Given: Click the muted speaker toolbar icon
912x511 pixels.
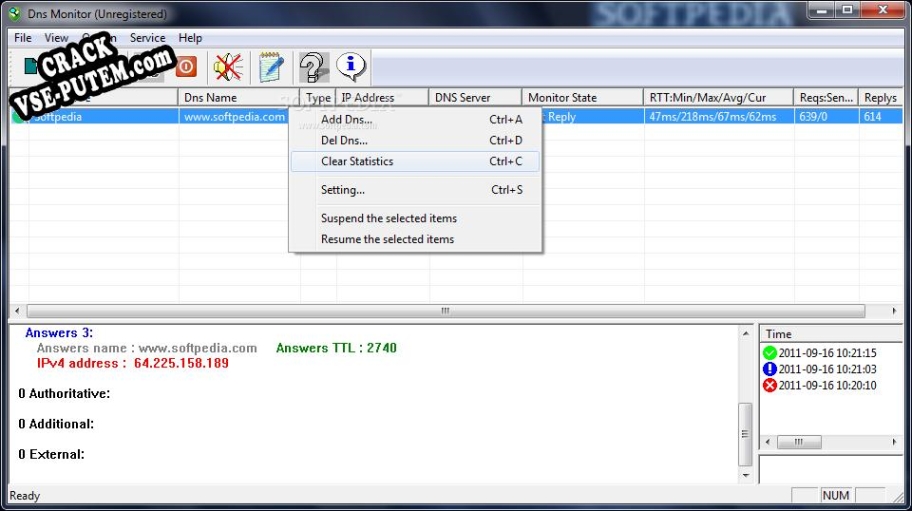Looking at the screenshot, I should 228,67.
